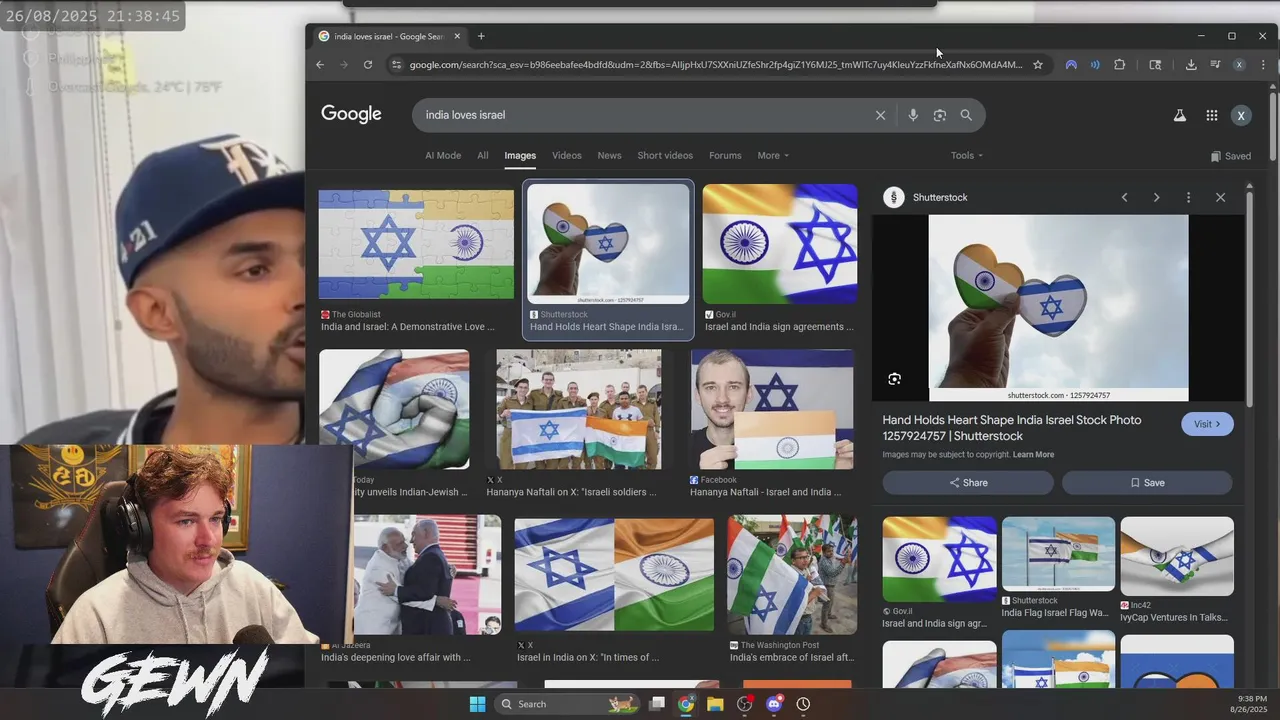The image size is (1280, 720).
Task: Go to next image in preview panel
Action: point(1156,197)
